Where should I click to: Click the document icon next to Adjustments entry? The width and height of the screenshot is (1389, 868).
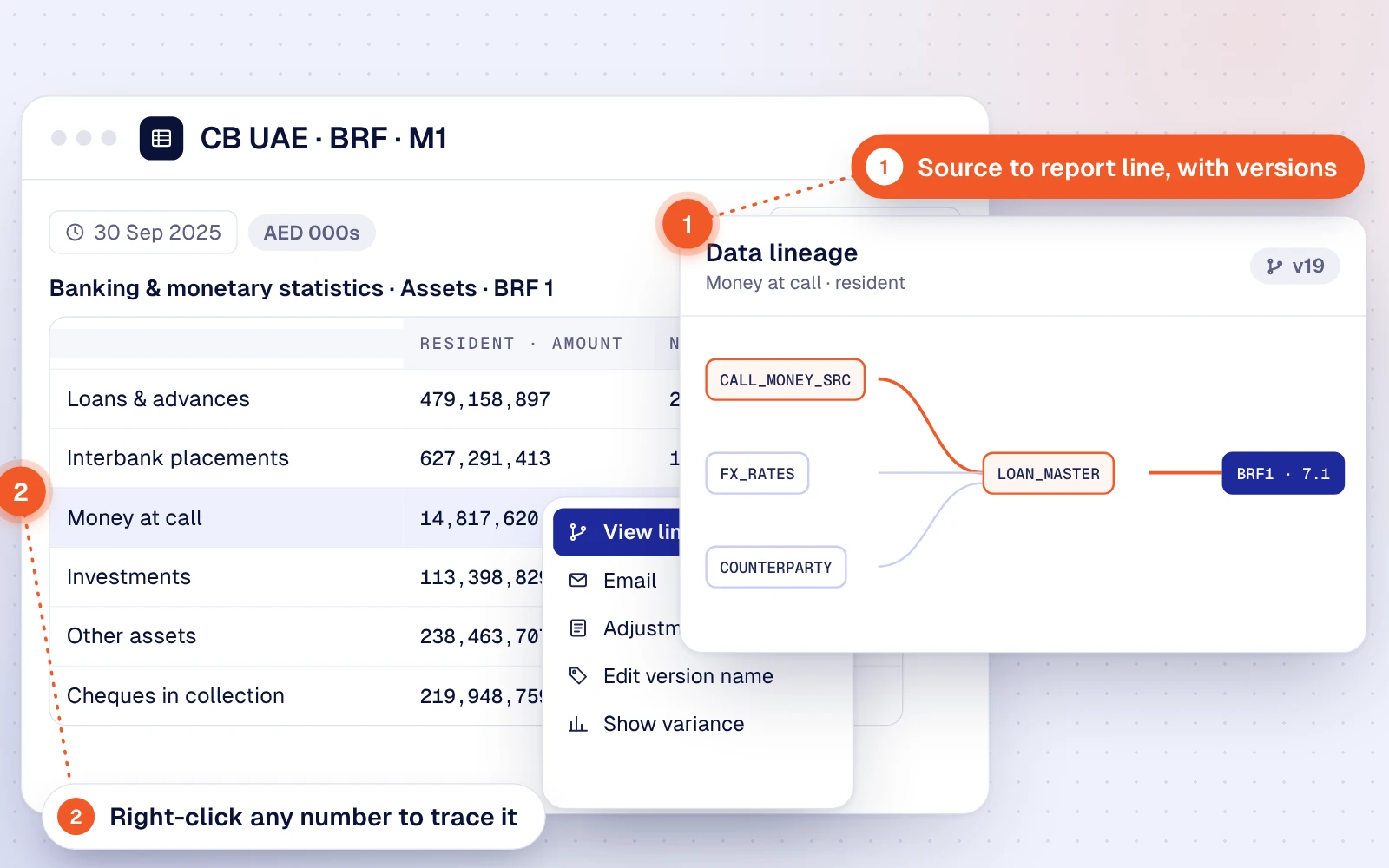click(x=578, y=628)
